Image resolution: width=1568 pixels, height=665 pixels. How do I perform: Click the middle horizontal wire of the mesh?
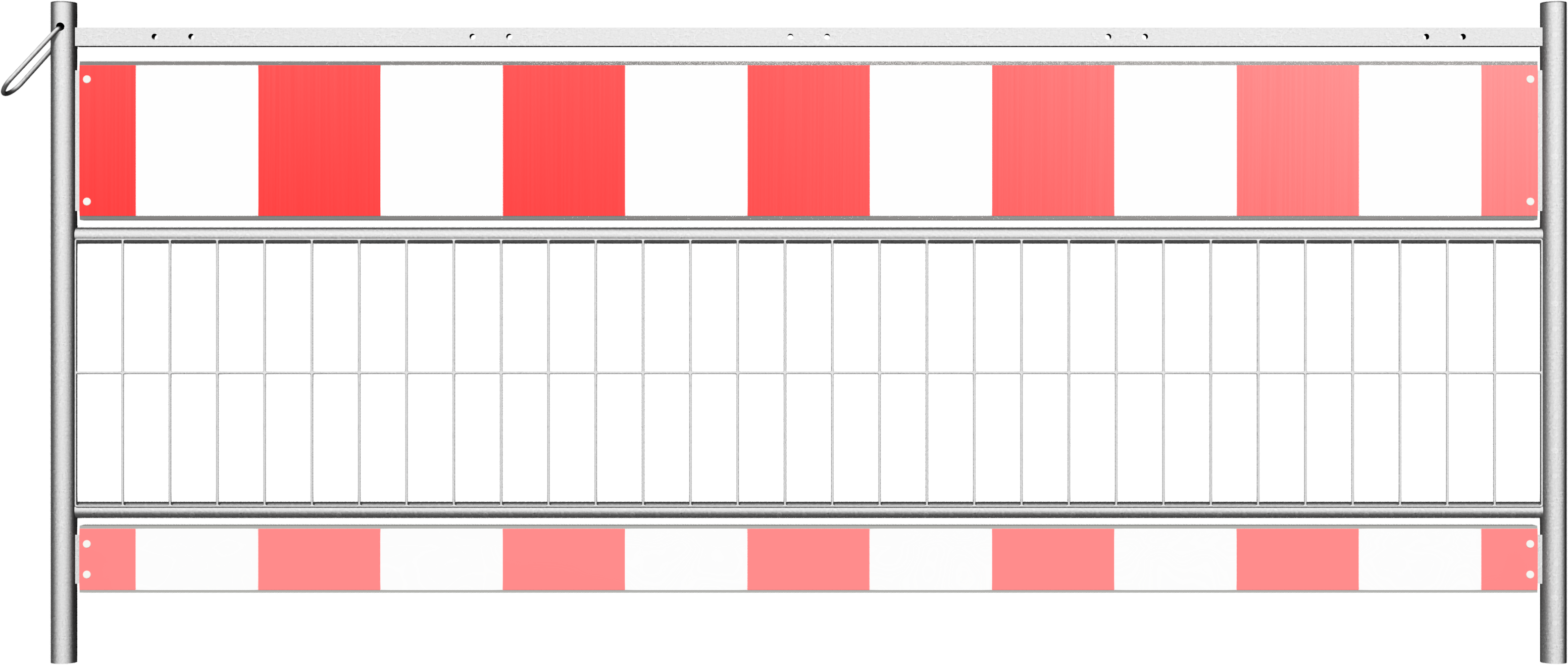click(808, 372)
